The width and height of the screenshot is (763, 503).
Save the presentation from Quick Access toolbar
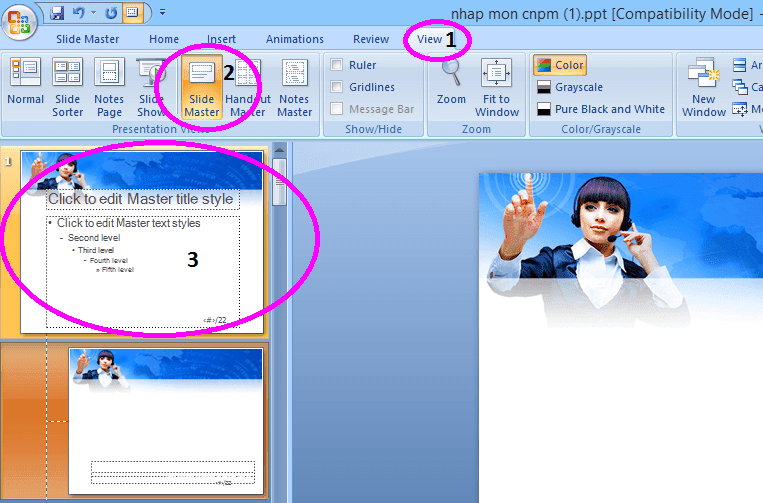click(x=57, y=13)
